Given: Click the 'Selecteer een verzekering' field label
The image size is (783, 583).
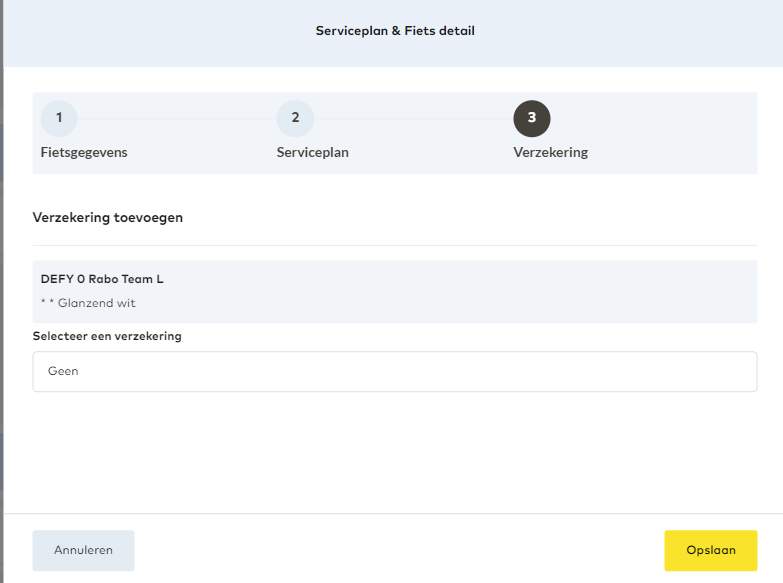Looking at the screenshot, I should point(107,336).
